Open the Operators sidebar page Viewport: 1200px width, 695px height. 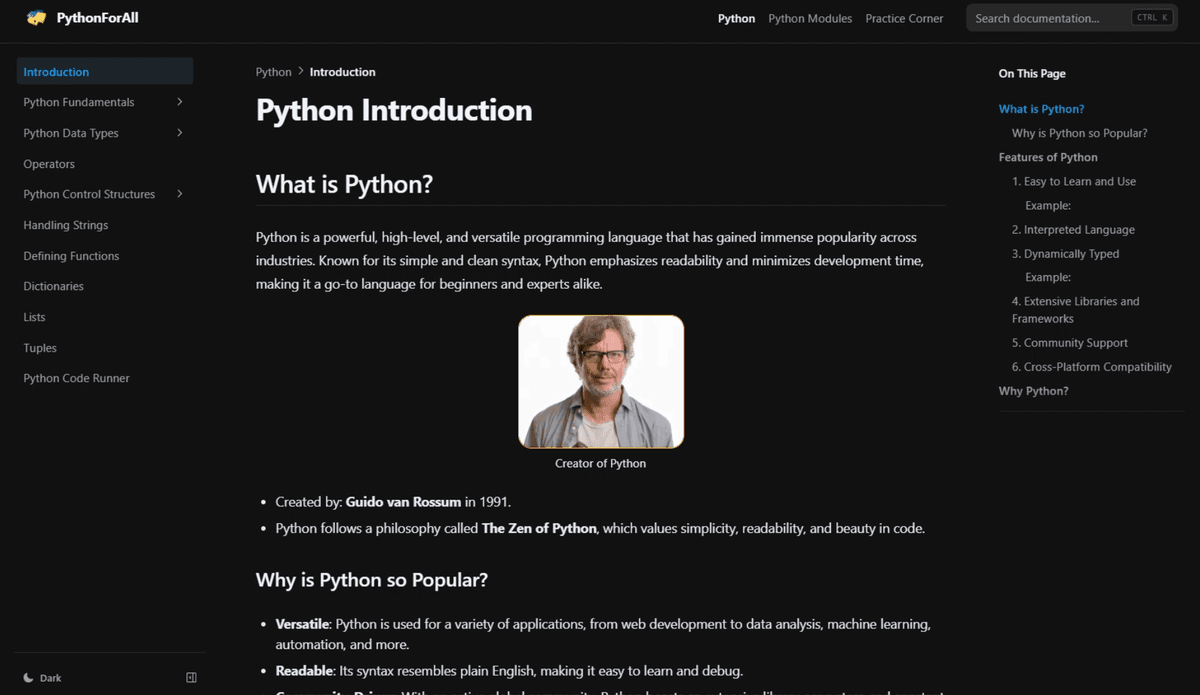click(x=49, y=164)
